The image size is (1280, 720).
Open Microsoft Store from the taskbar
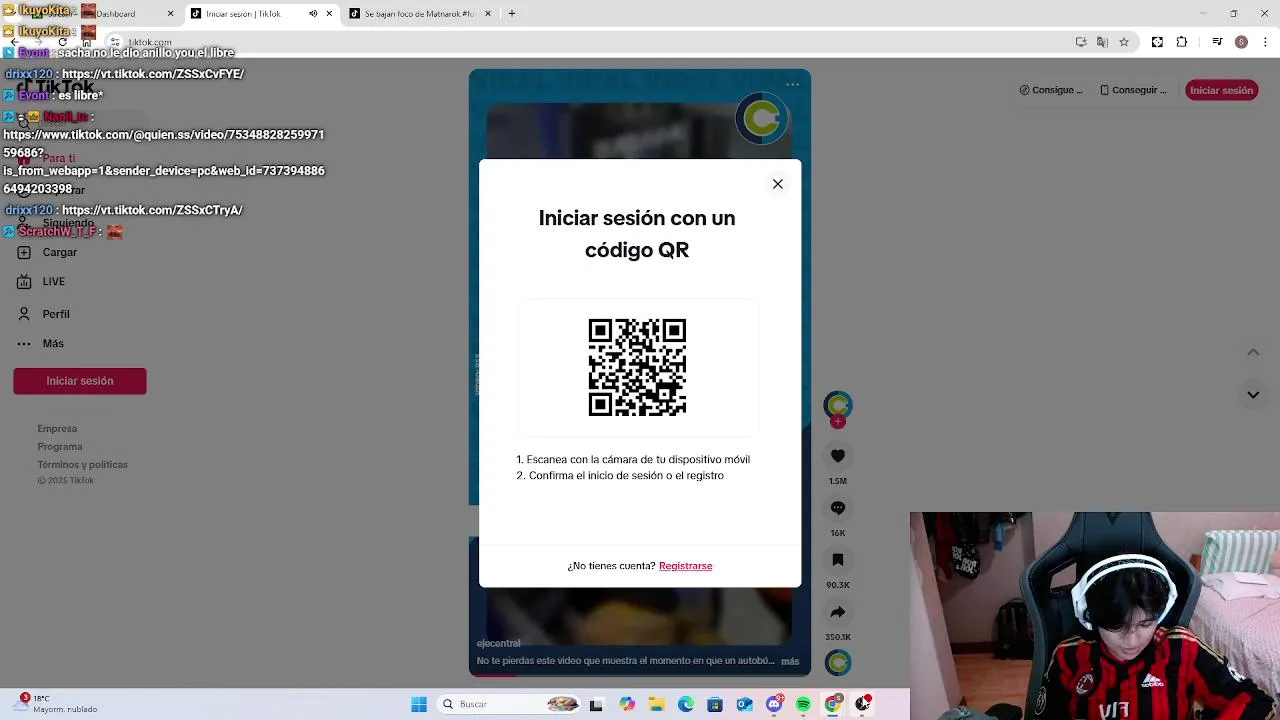pos(715,704)
